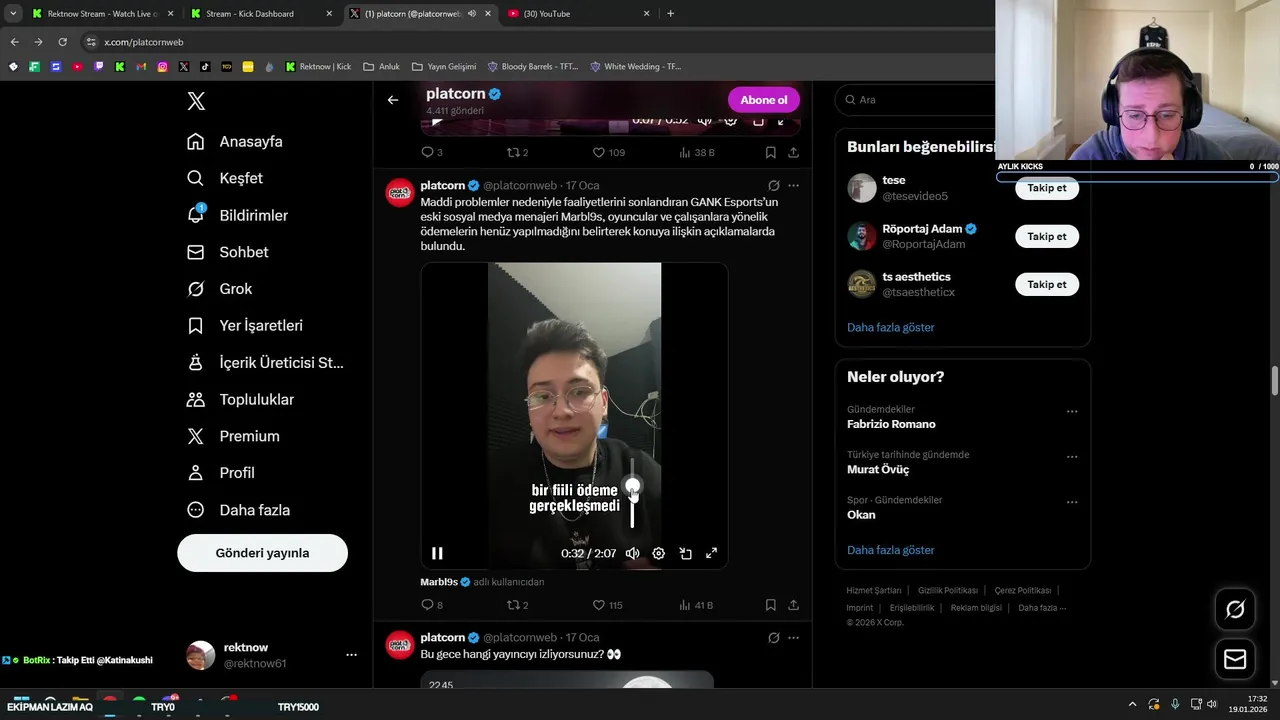Go to Anasayfa in the sidebar
The width and height of the screenshot is (1280, 720).
coord(235,141)
